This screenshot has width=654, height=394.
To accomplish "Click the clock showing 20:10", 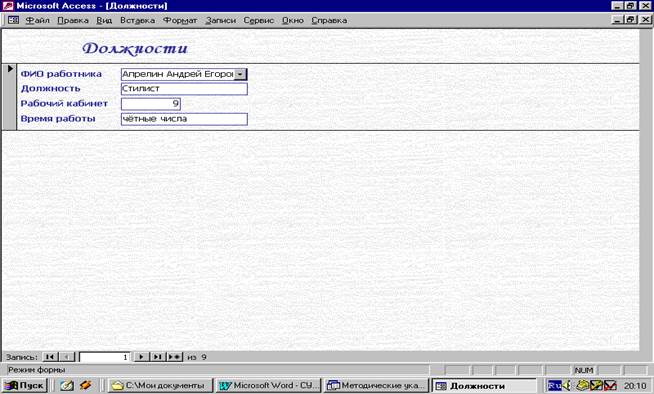I will click(x=634, y=386).
